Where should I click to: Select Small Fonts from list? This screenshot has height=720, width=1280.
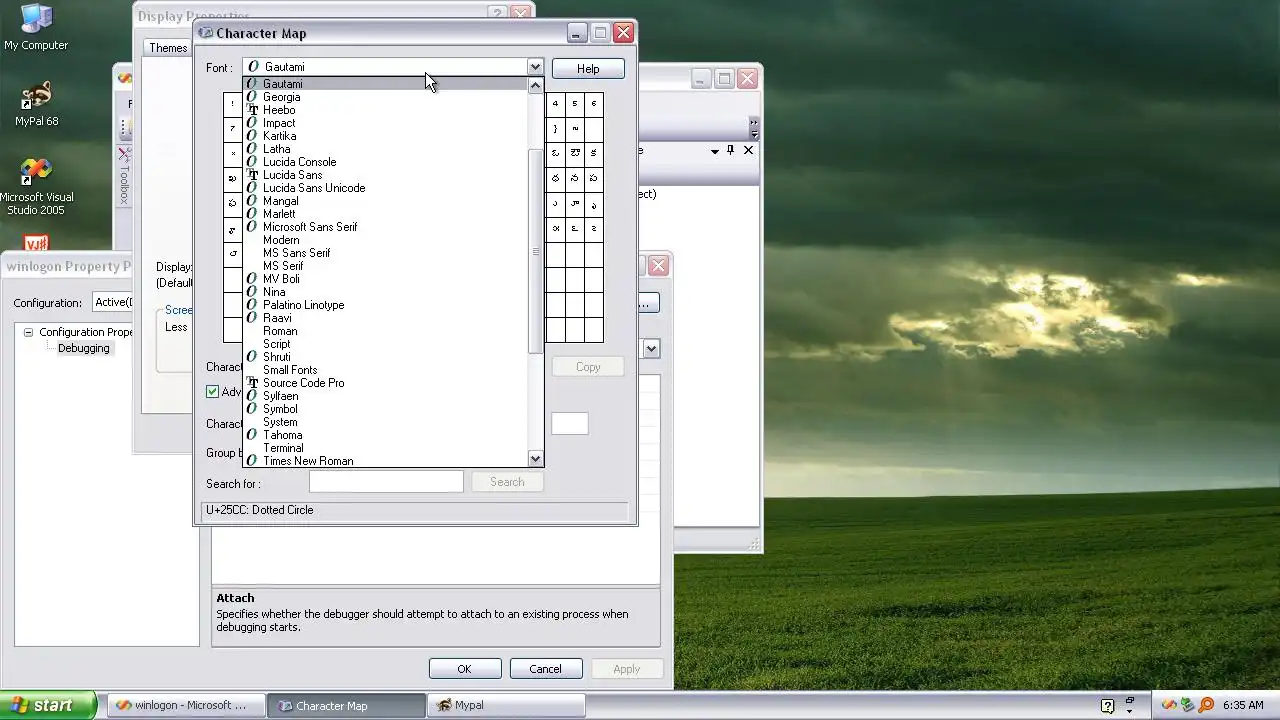385,370
